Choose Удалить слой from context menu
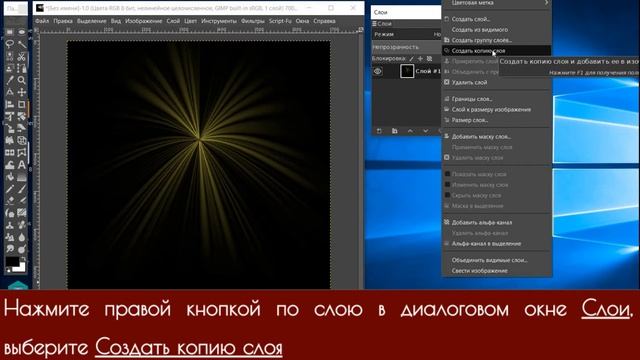This screenshot has height=360, width=640. point(497,82)
